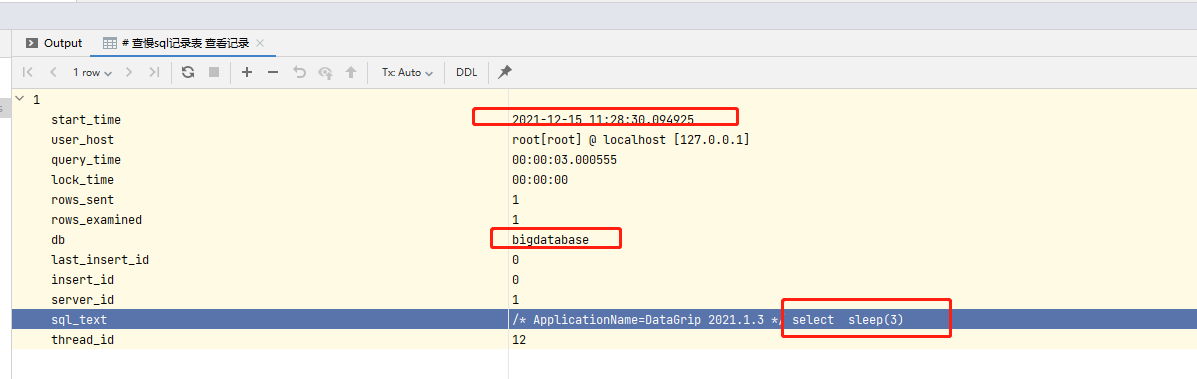Select the user_host field label
This screenshot has height=379, width=1197.
[82, 140]
